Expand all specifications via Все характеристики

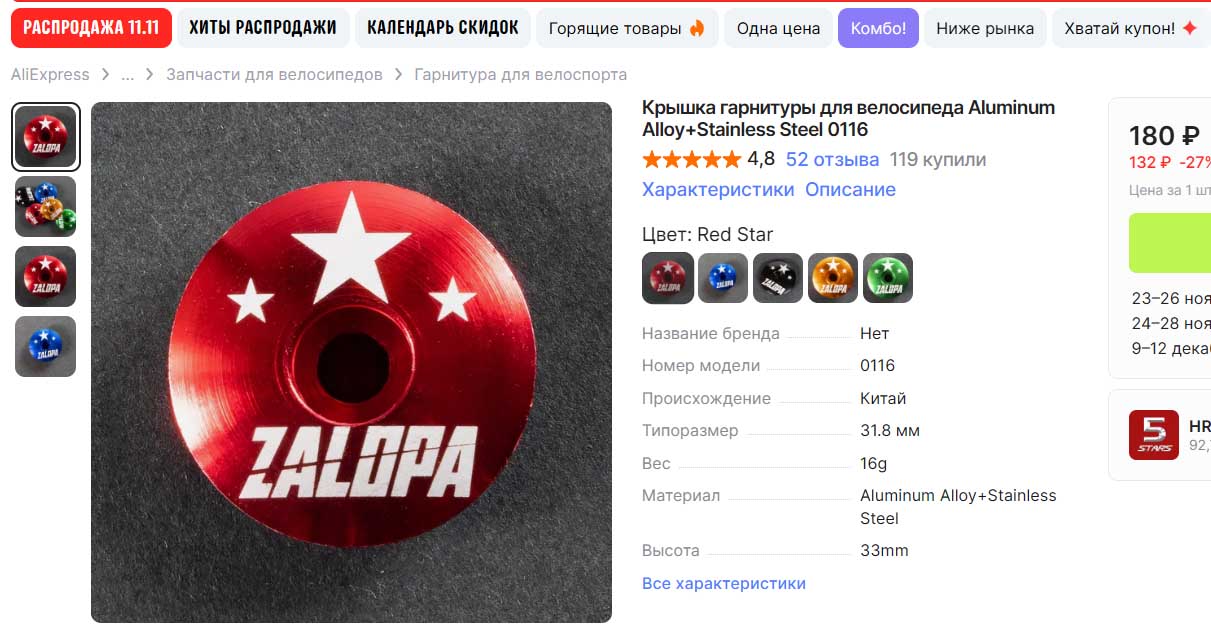(724, 583)
